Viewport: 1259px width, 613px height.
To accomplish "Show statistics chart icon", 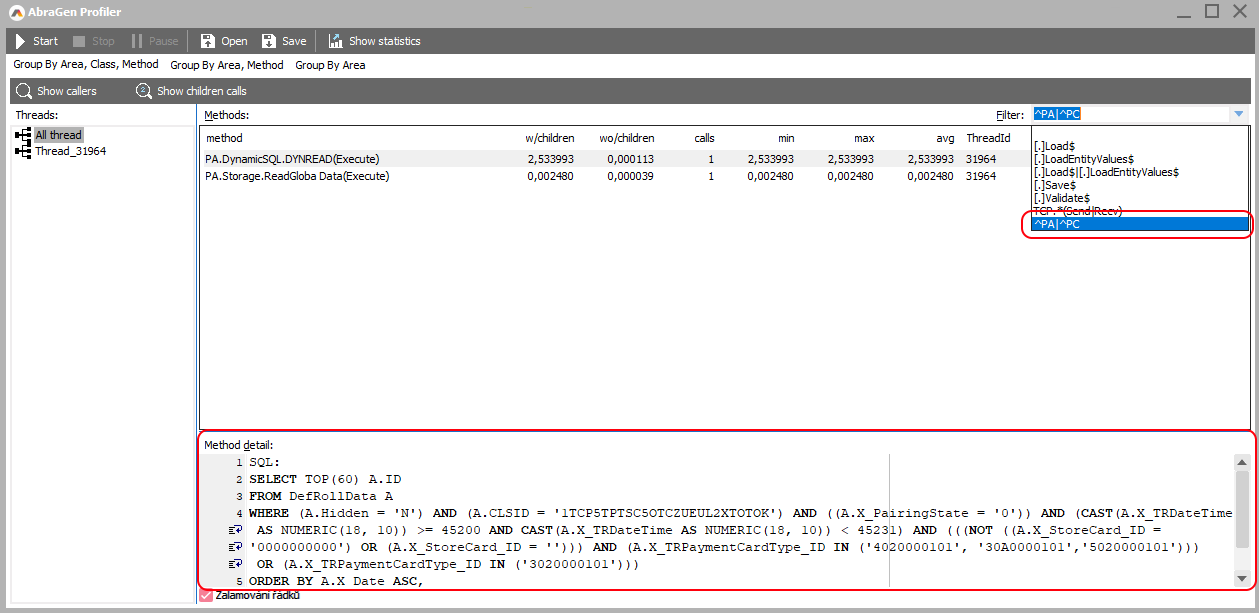I will [335, 41].
